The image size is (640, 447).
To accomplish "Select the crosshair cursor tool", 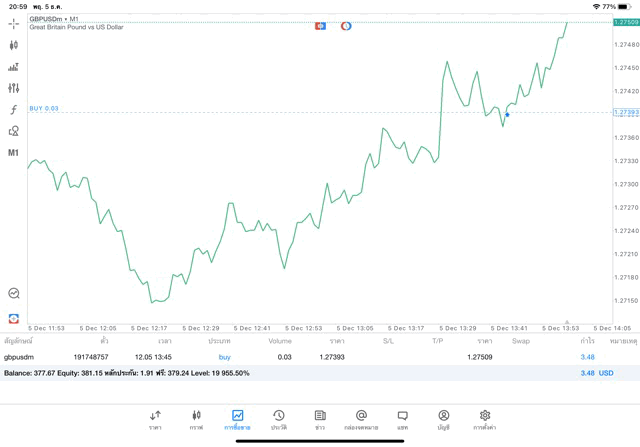I will click(x=14, y=23).
